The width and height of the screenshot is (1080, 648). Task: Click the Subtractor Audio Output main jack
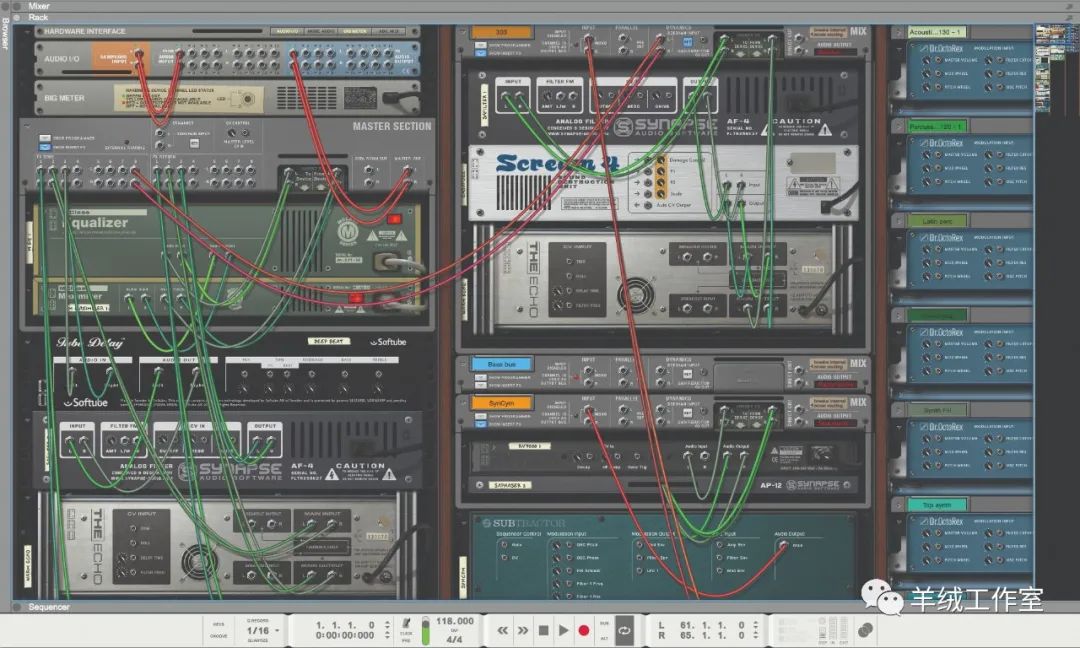click(782, 545)
